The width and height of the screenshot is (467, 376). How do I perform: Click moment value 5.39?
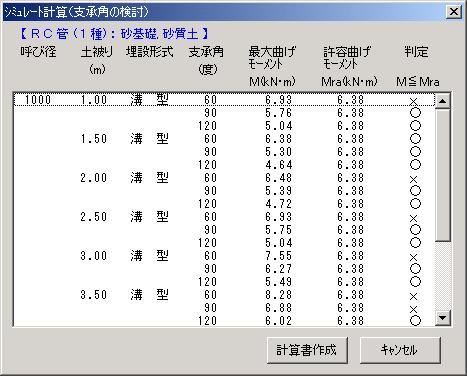point(279,191)
